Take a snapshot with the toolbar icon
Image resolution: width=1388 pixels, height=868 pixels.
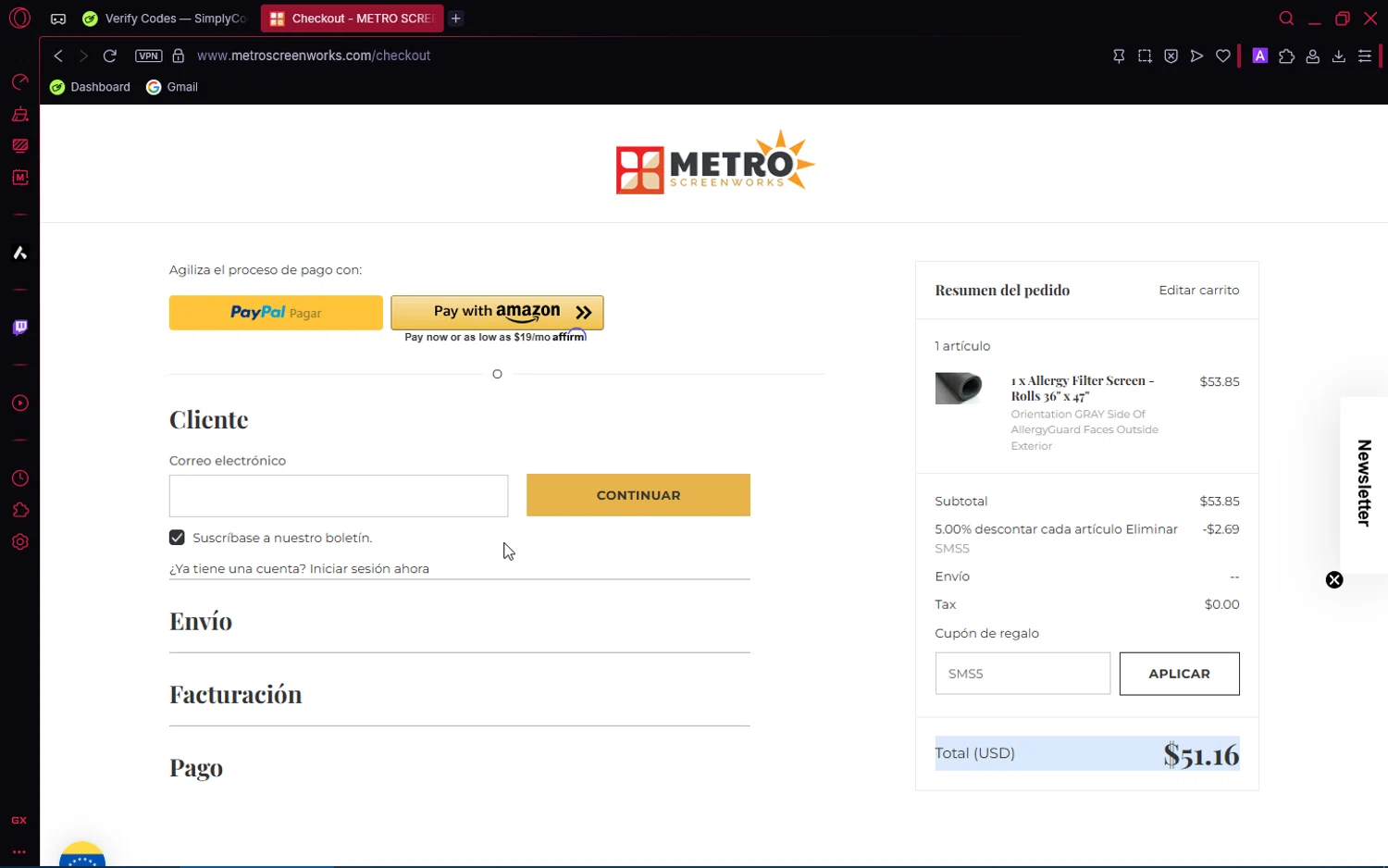[1145, 56]
